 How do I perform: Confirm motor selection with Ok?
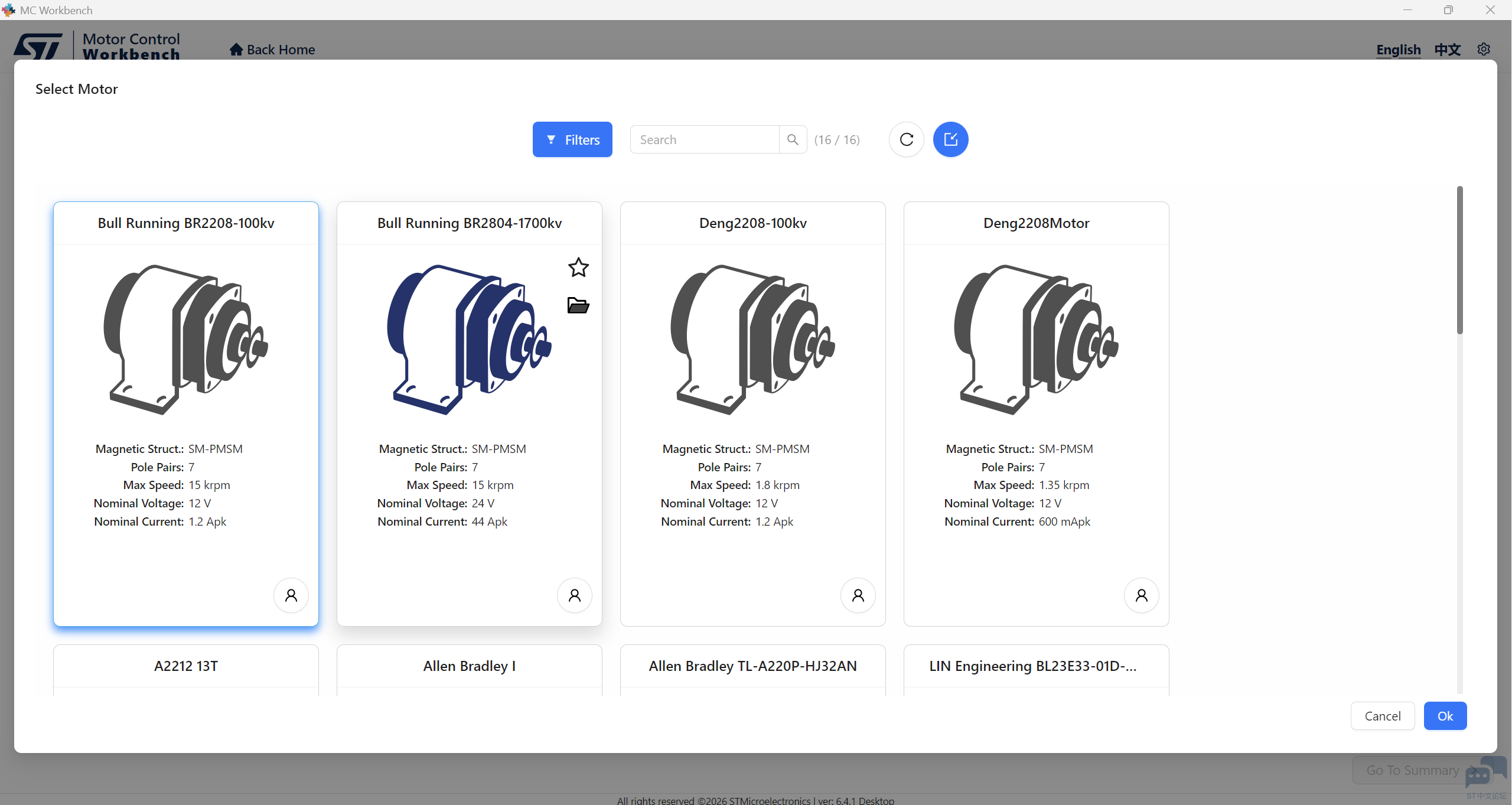(x=1445, y=716)
